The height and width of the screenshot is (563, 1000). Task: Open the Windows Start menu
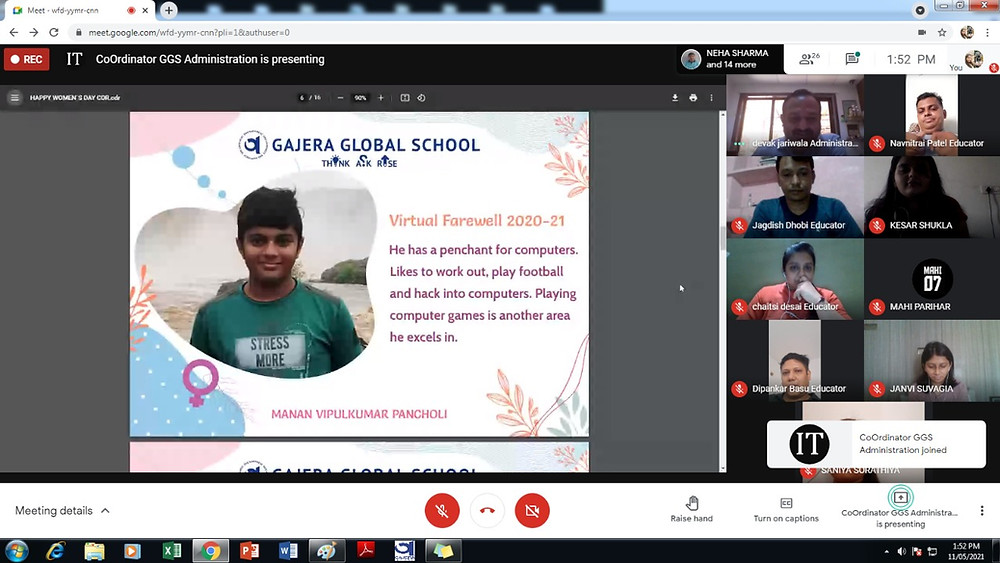click(x=17, y=550)
